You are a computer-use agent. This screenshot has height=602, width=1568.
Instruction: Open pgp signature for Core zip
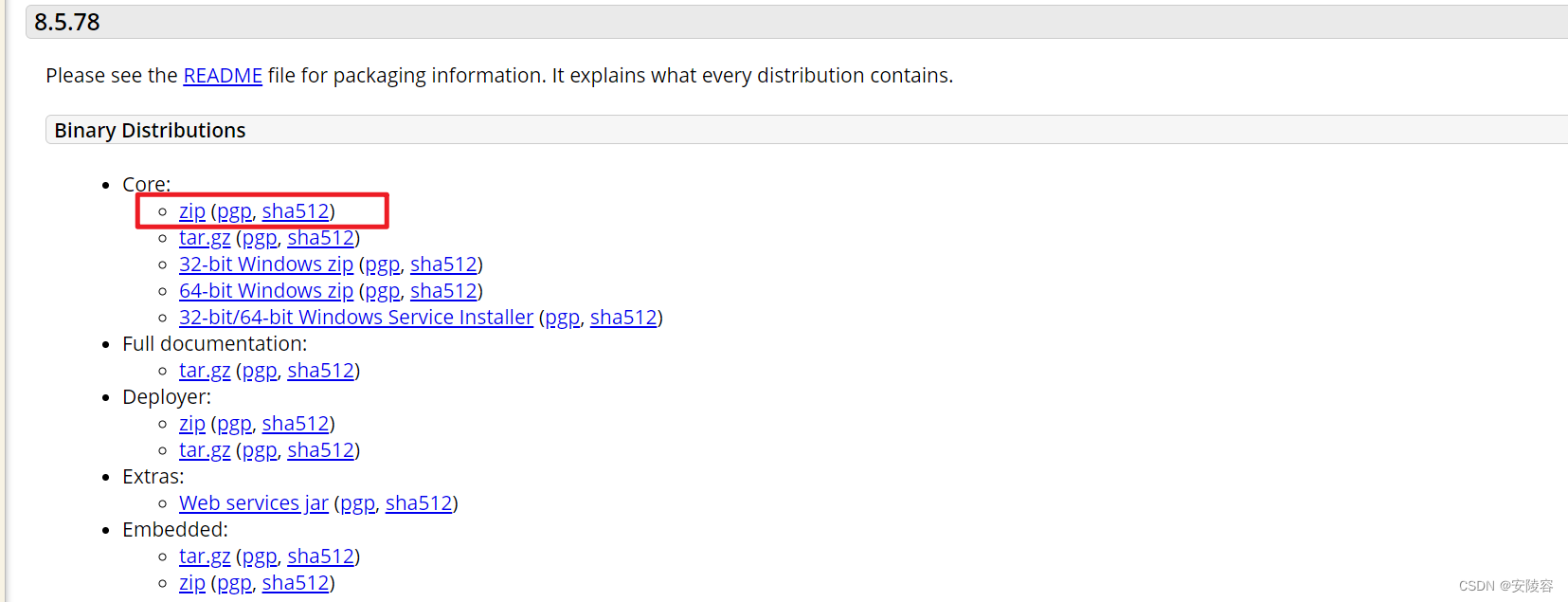coord(235,211)
